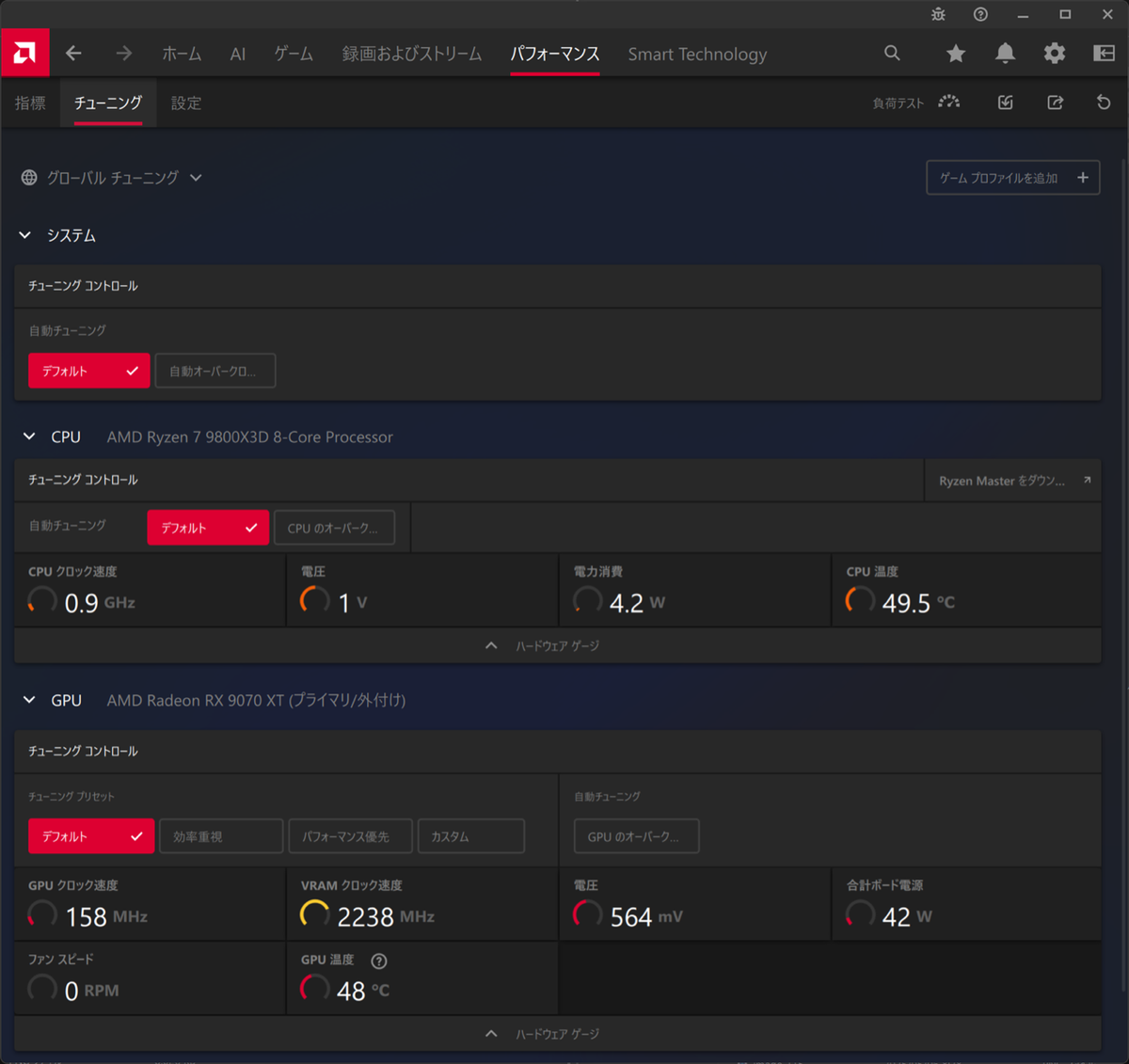
Task: Open AI menu
Action: click(238, 54)
